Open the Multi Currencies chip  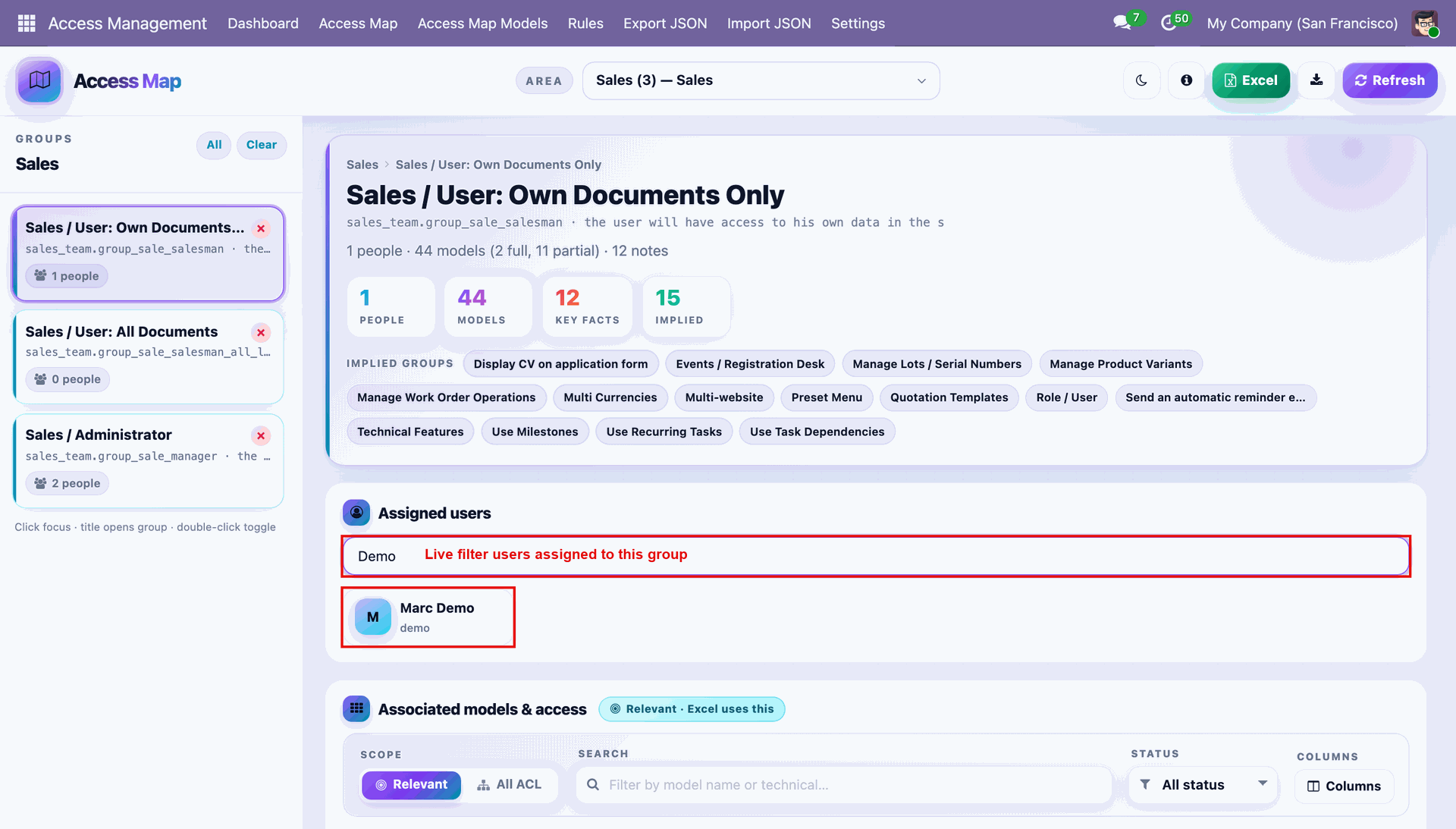pos(610,397)
